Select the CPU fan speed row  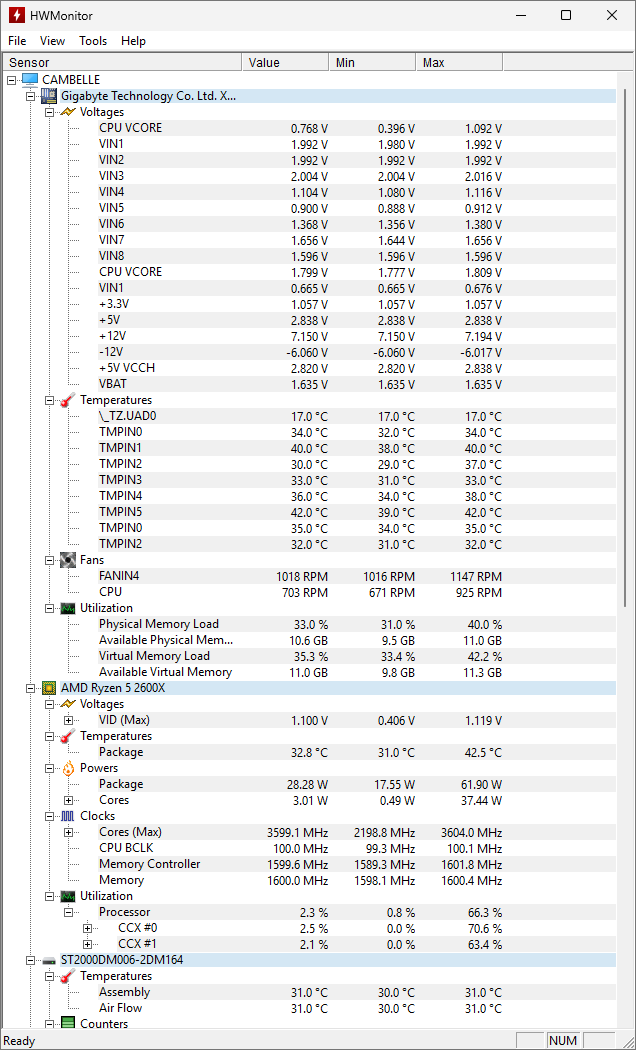(357, 593)
